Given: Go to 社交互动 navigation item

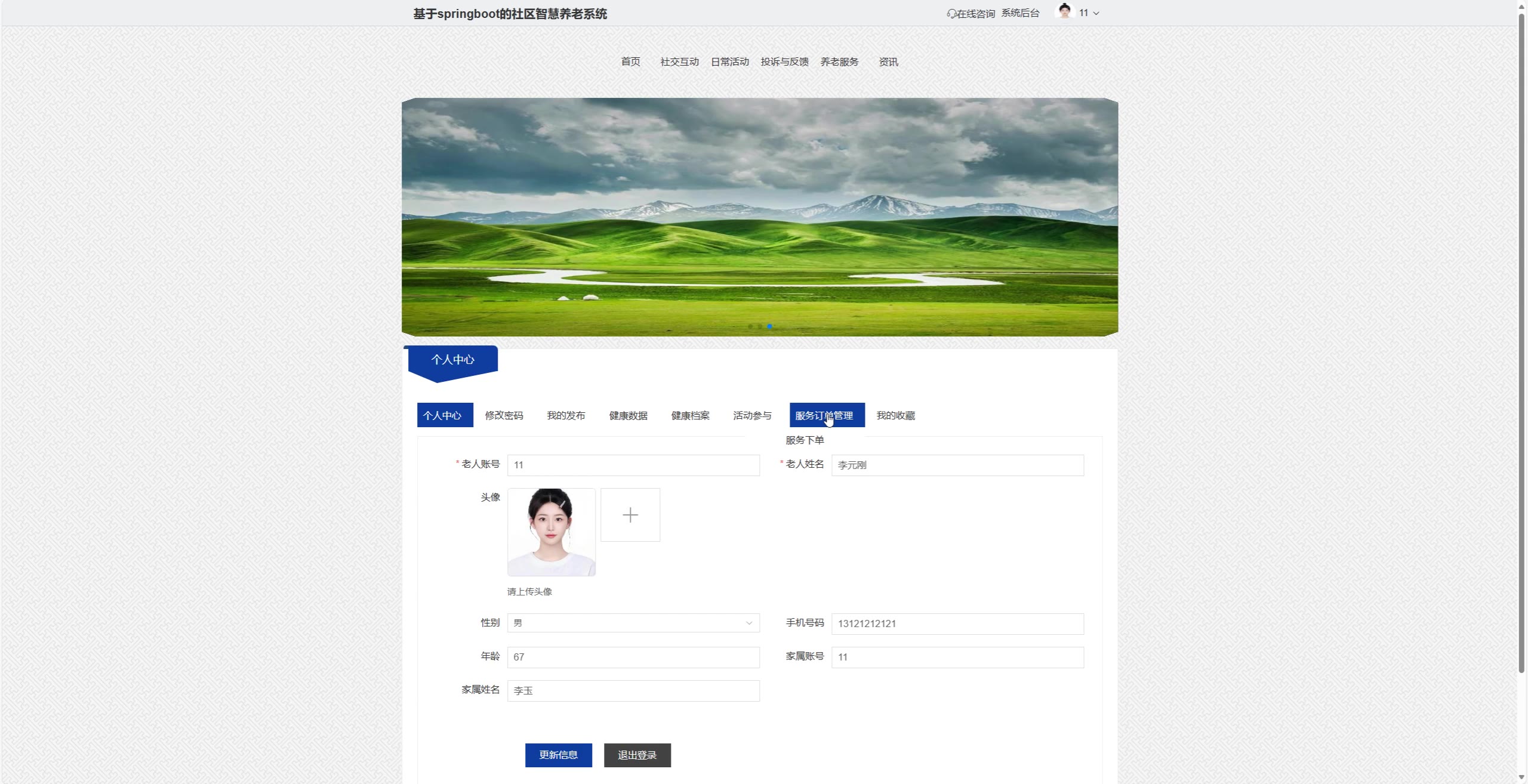Looking at the screenshot, I should tap(679, 61).
